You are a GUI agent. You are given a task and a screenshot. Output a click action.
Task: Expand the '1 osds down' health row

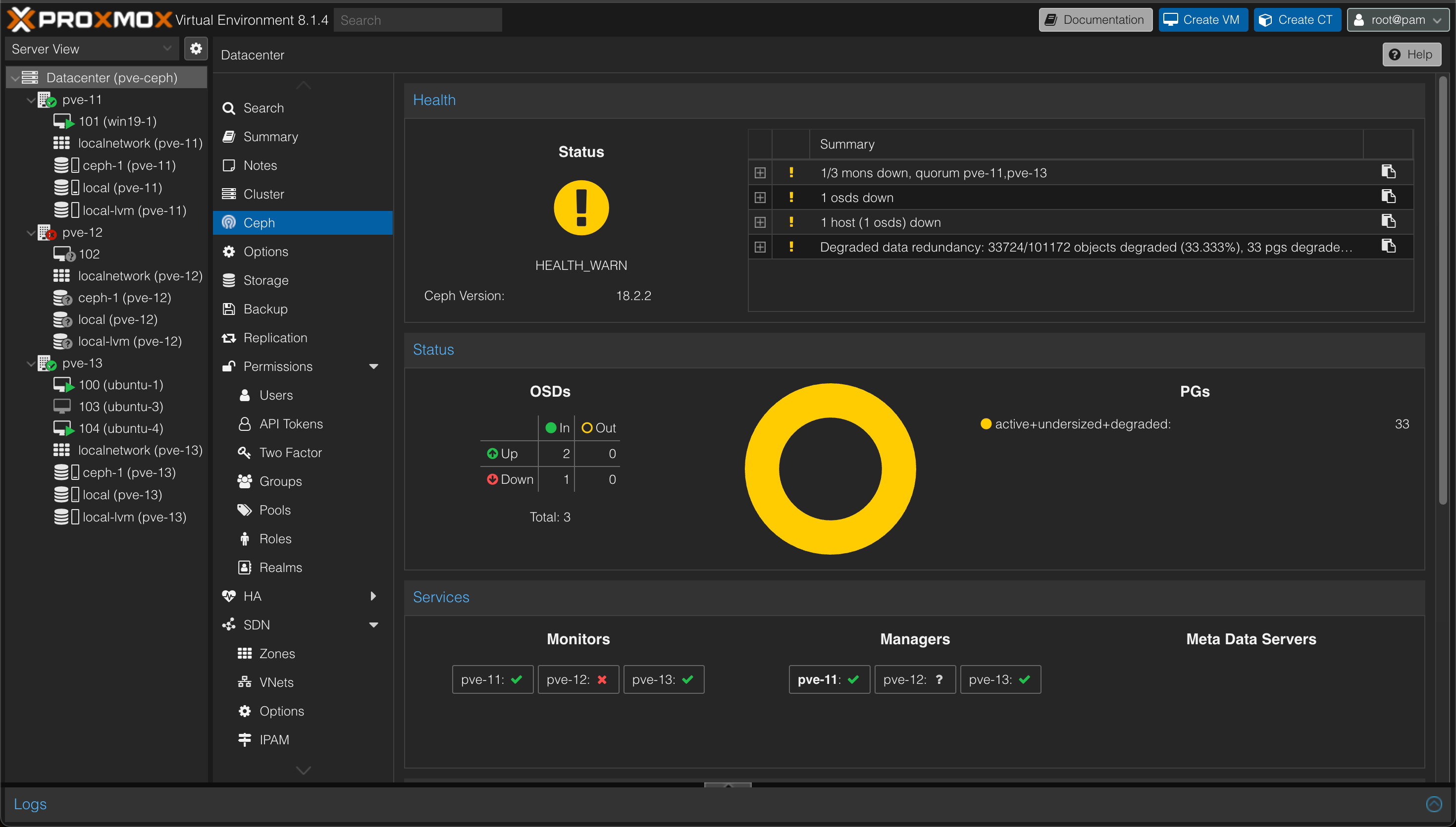(x=760, y=198)
